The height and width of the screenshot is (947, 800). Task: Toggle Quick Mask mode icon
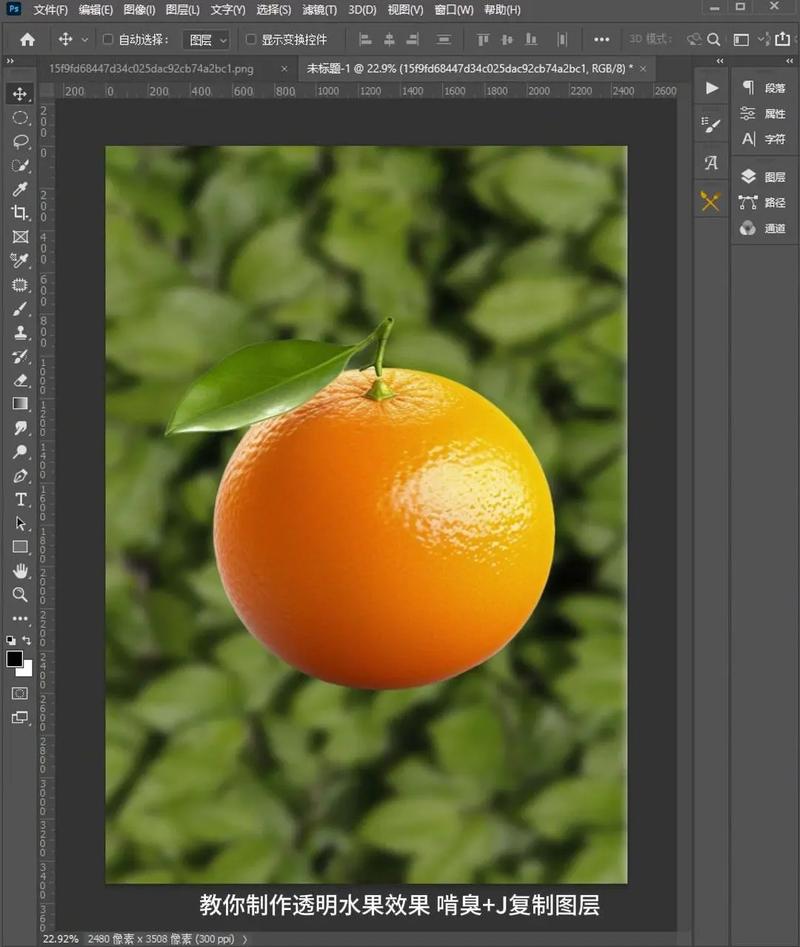coord(19,693)
